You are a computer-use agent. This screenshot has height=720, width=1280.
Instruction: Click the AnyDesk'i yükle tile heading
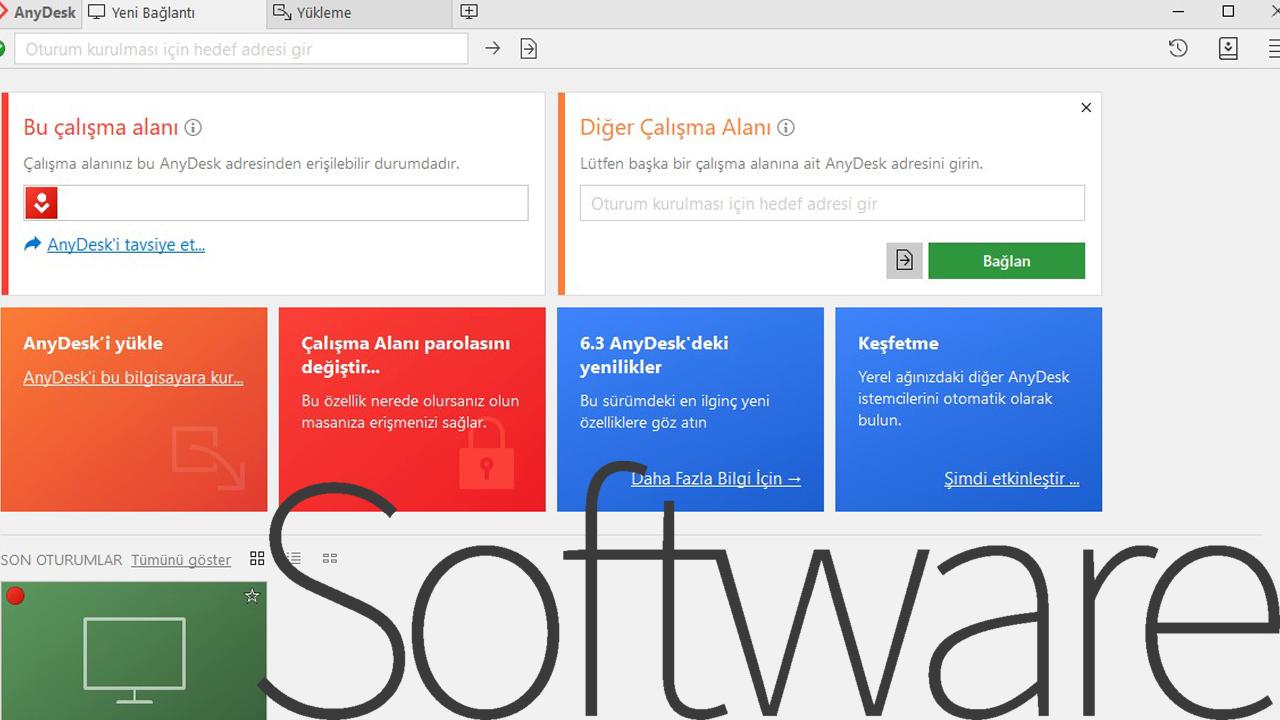point(93,343)
